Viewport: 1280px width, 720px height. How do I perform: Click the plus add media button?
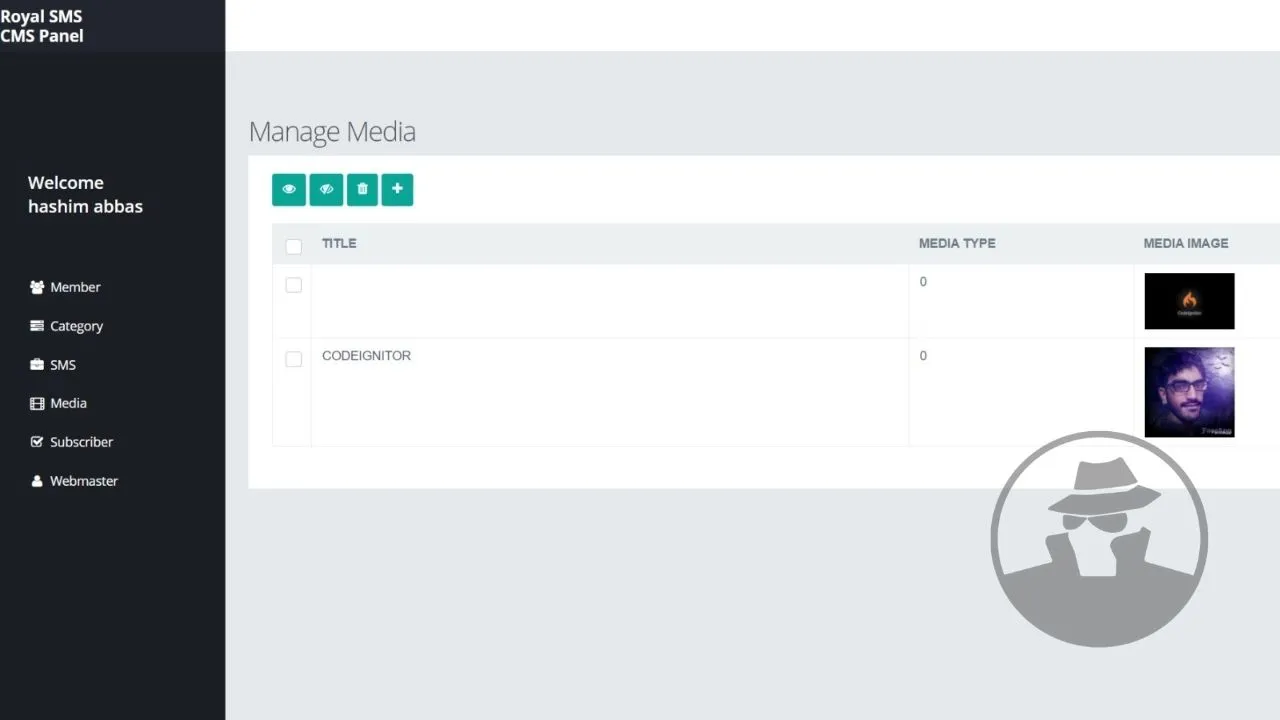pos(397,189)
